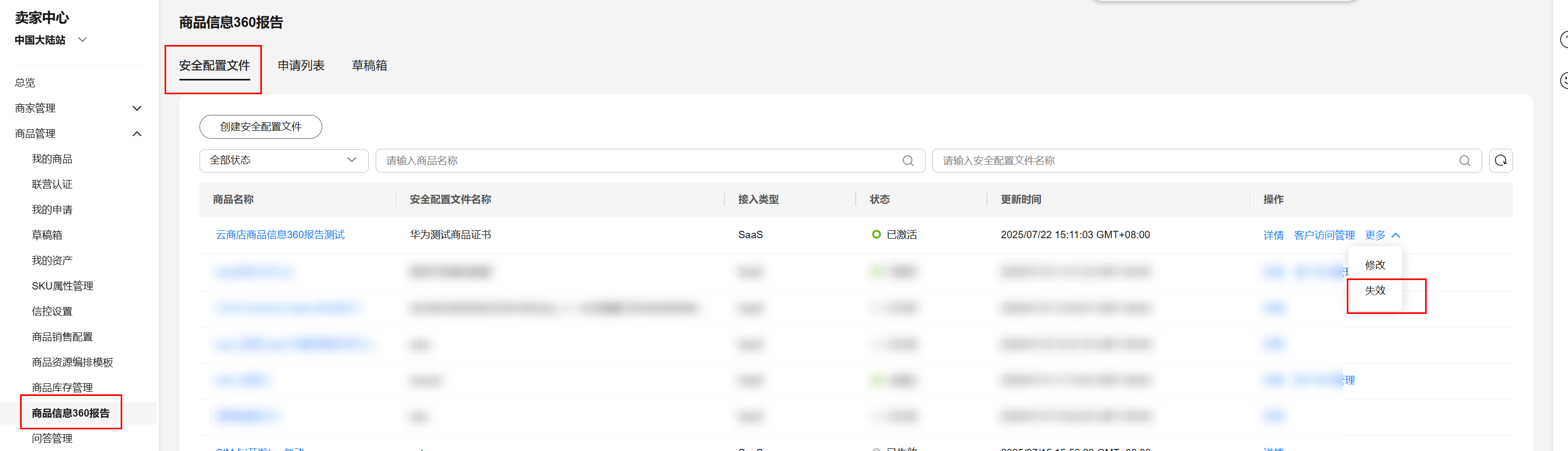Click the 接入类型 column header
Screen dimensions: 1568x451
758,200
